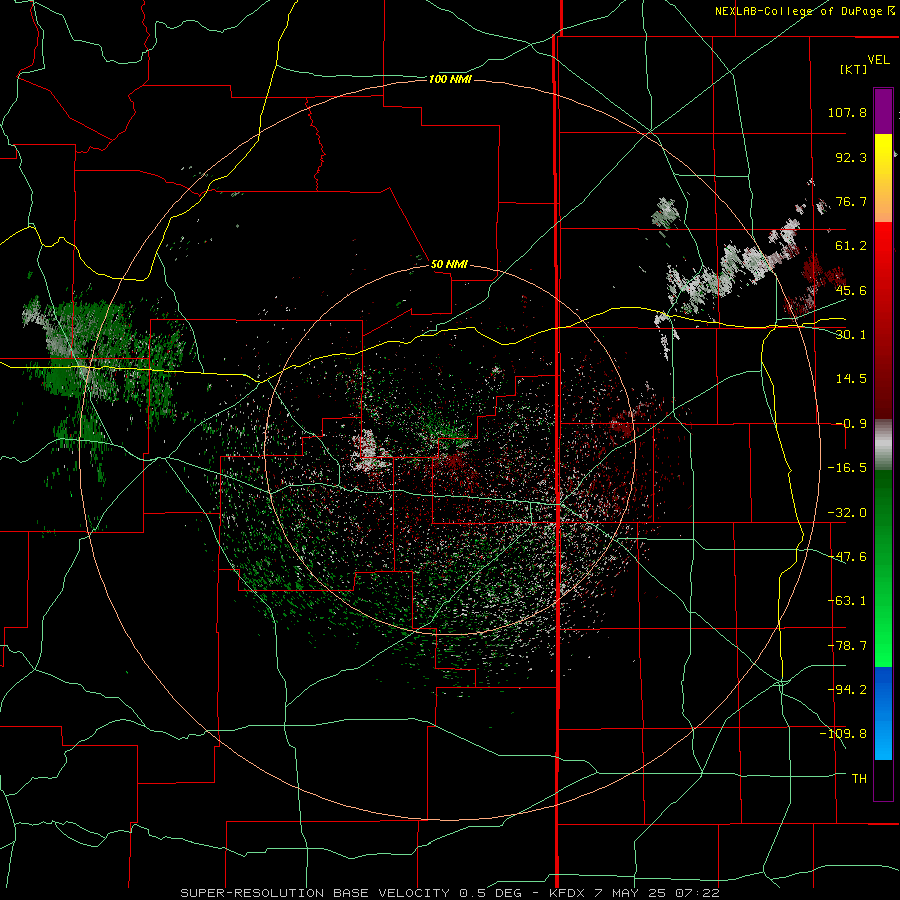Click the -47.6 legend value
900x900 pixels.
847,557
